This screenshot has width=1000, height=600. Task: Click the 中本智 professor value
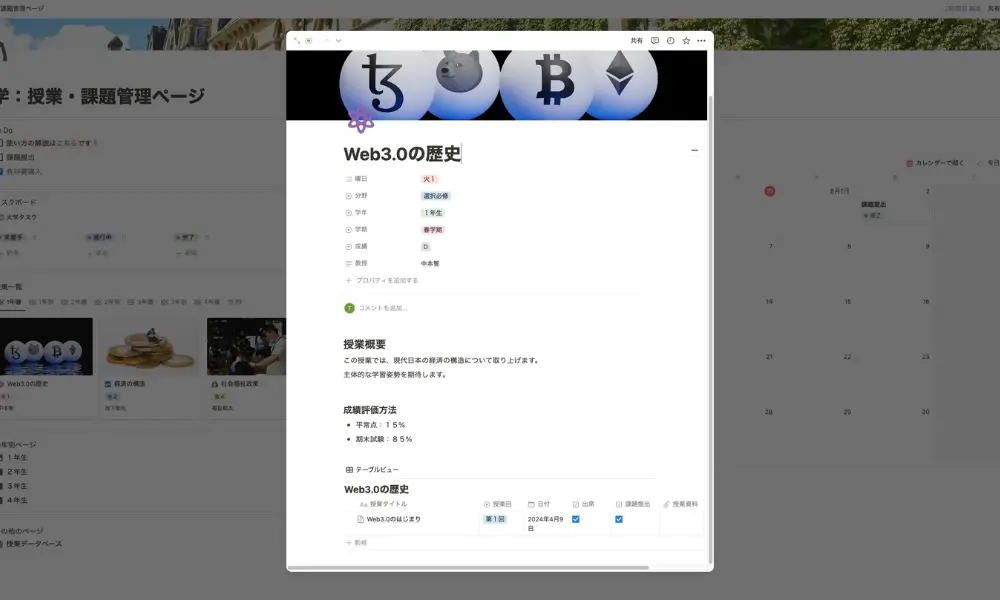430,263
